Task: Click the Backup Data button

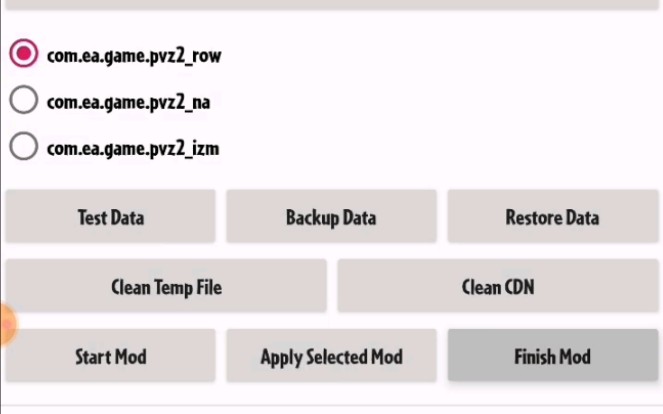Action: (331, 217)
